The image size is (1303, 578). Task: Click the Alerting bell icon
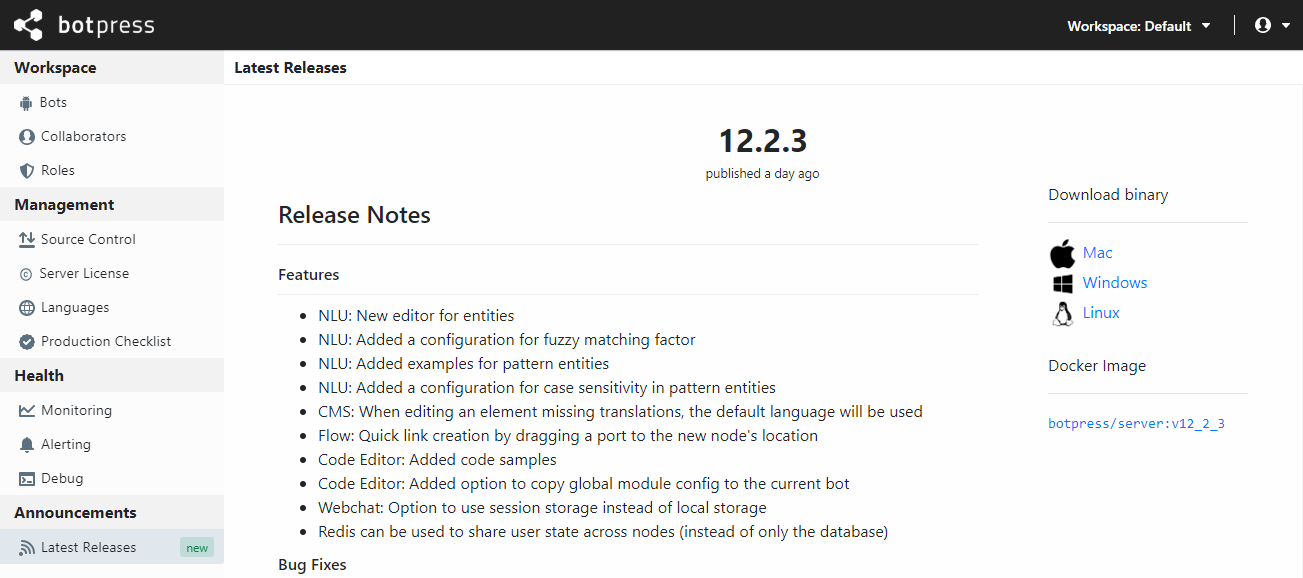tap(24, 444)
